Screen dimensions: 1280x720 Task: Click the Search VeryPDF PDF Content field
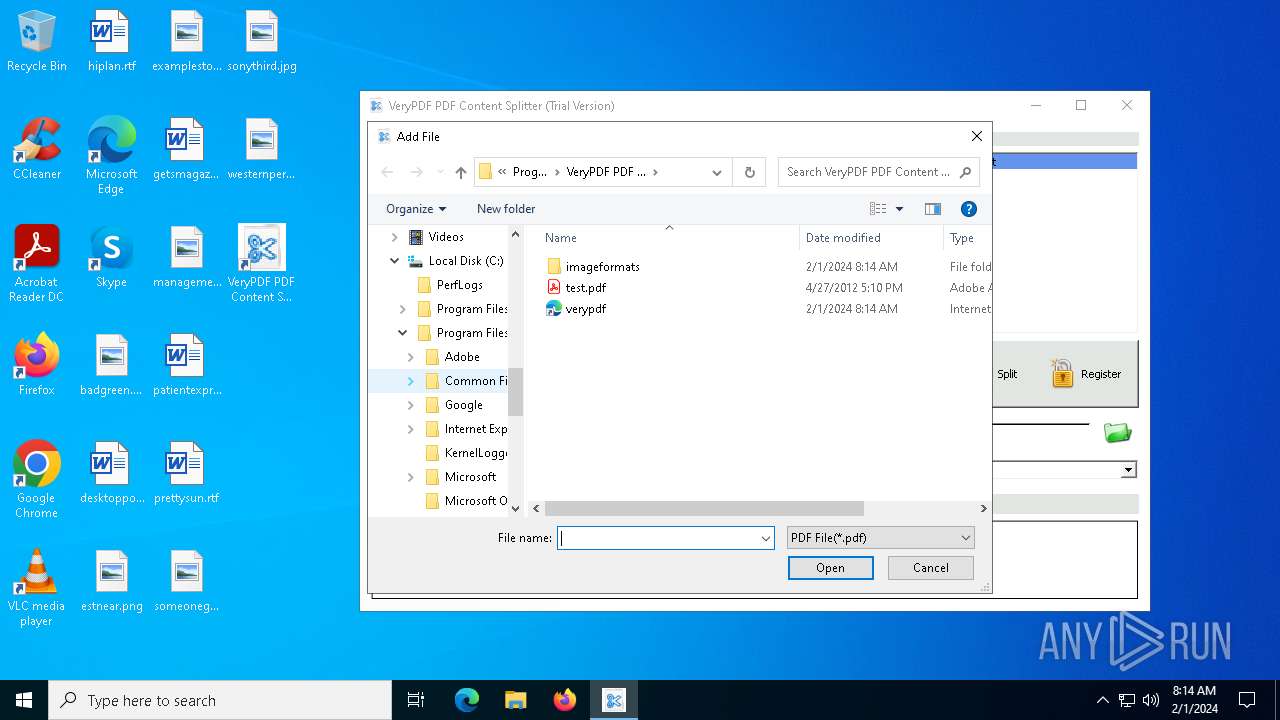[868, 172]
